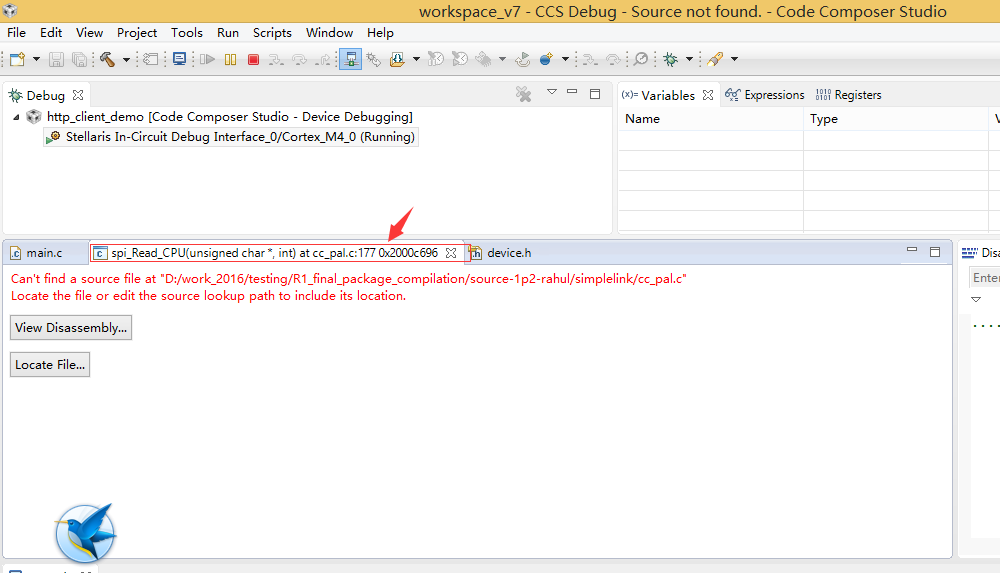Close the spi_Read_CPU editor tab
The height and width of the screenshot is (573, 1000).
tap(451, 253)
